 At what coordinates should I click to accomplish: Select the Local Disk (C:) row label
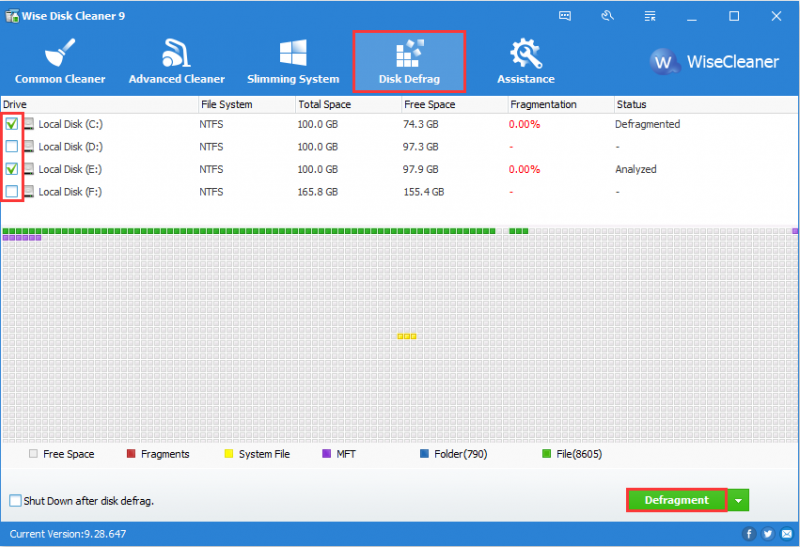(x=70, y=124)
